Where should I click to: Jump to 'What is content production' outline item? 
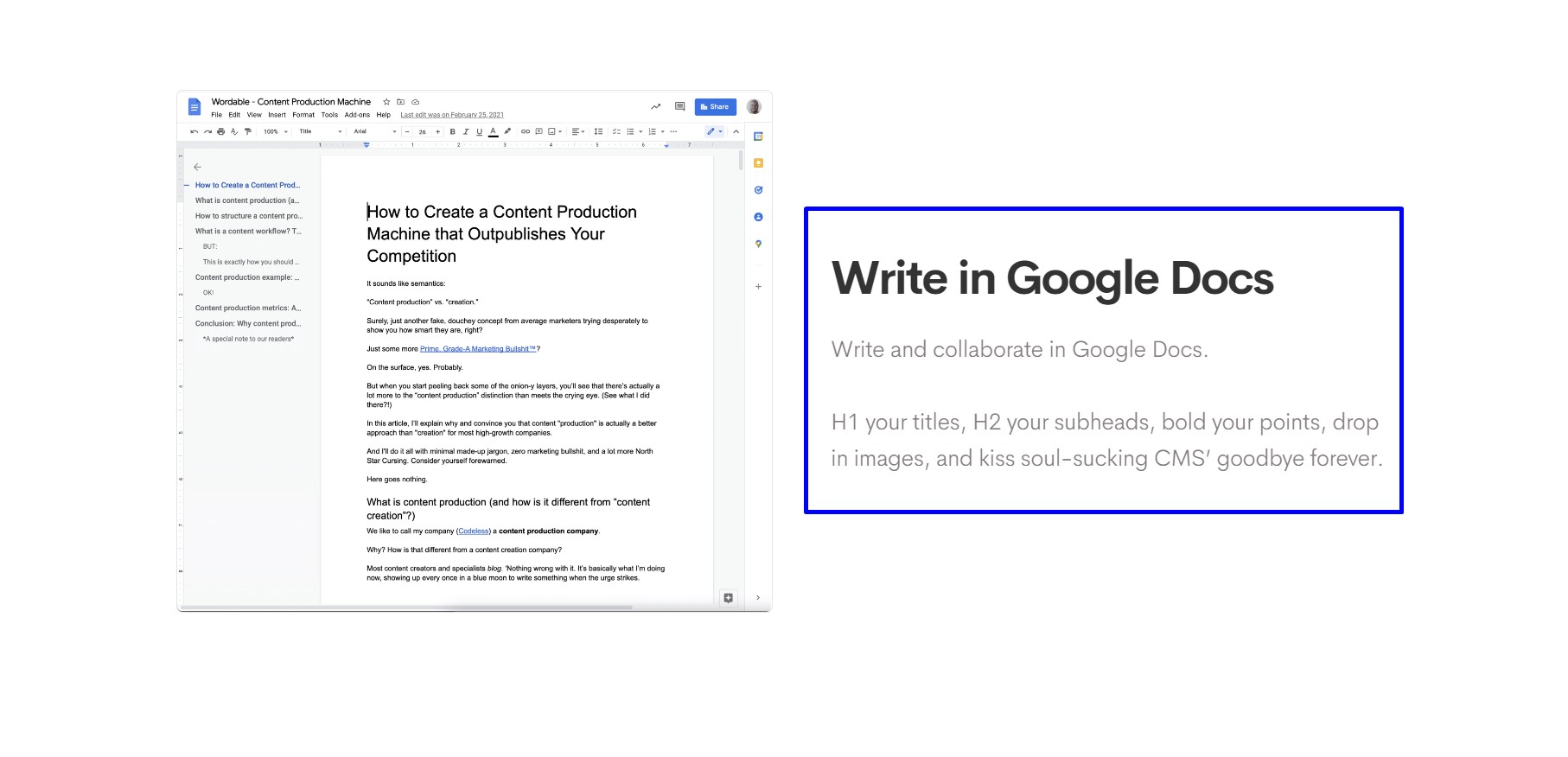[247, 200]
